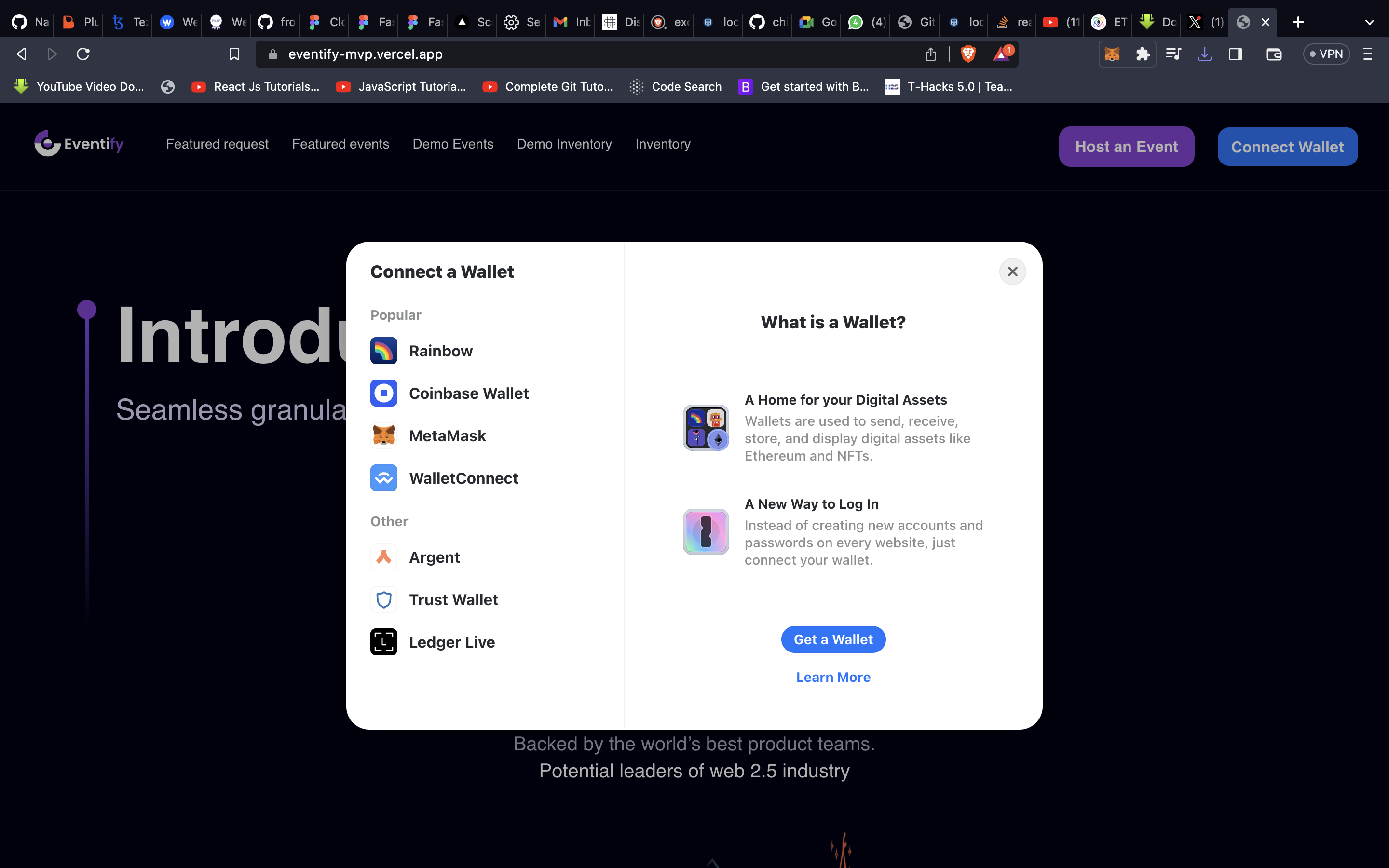This screenshot has width=1389, height=868.
Task: Click the Ledger Live icon
Action: click(x=383, y=642)
